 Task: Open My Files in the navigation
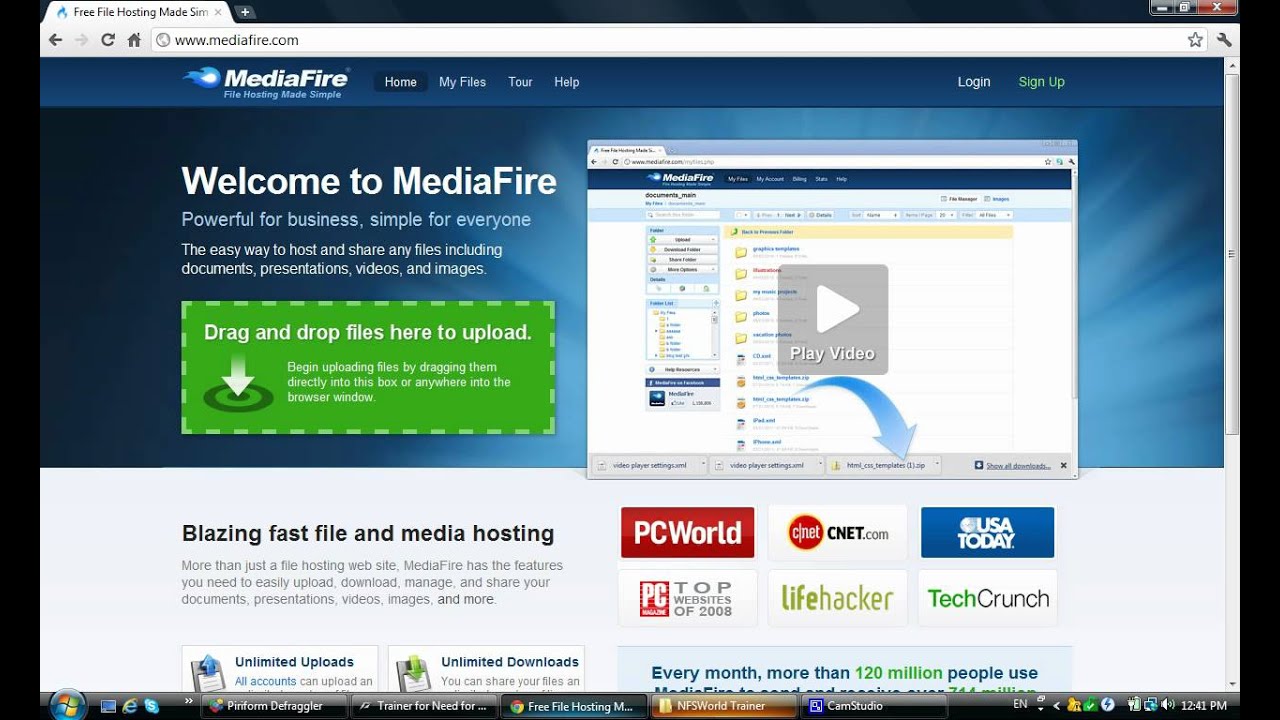click(462, 82)
